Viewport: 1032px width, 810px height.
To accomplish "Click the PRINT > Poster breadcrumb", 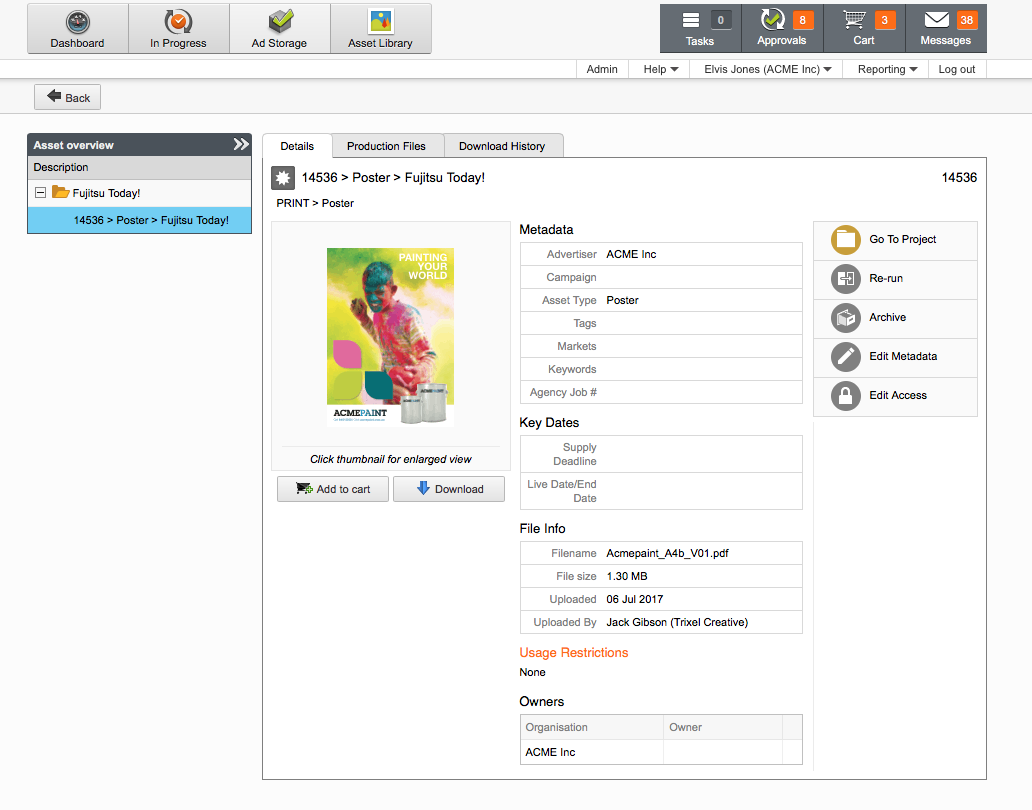I will tap(315, 203).
